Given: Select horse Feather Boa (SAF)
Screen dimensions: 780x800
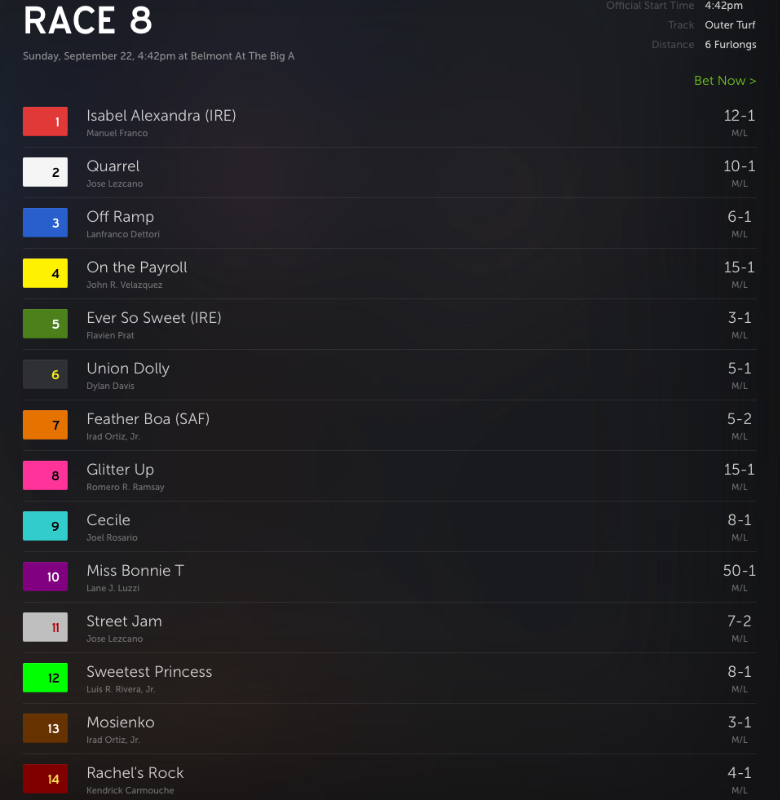Looking at the screenshot, I should pyautogui.click(x=148, y=419).
